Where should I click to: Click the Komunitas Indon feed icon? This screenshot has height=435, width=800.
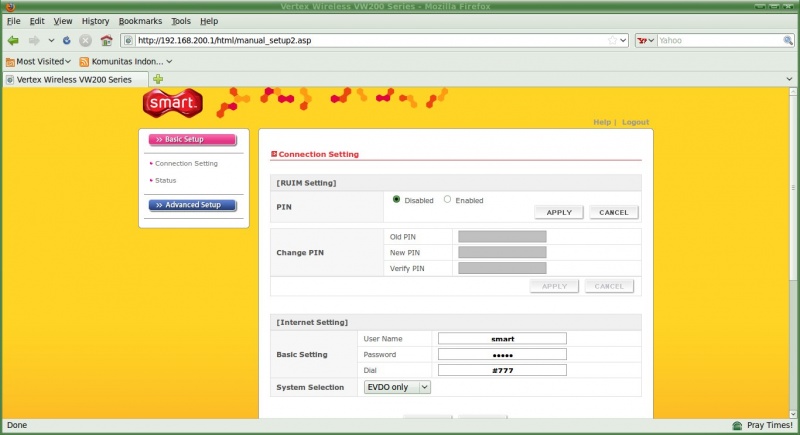[85, 61]
